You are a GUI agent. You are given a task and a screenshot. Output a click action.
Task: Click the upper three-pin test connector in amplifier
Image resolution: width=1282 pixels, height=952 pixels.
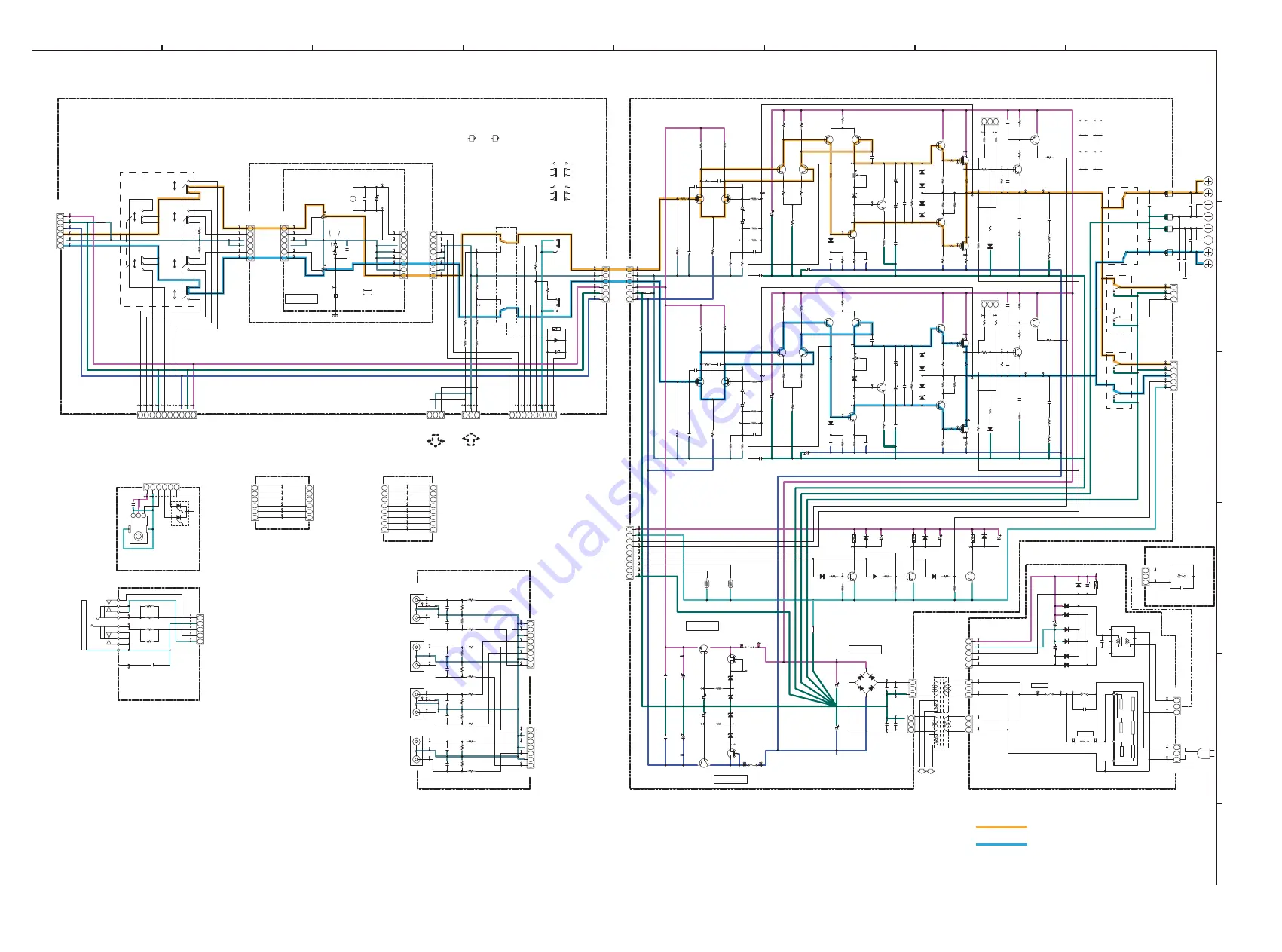click(990, 121)
